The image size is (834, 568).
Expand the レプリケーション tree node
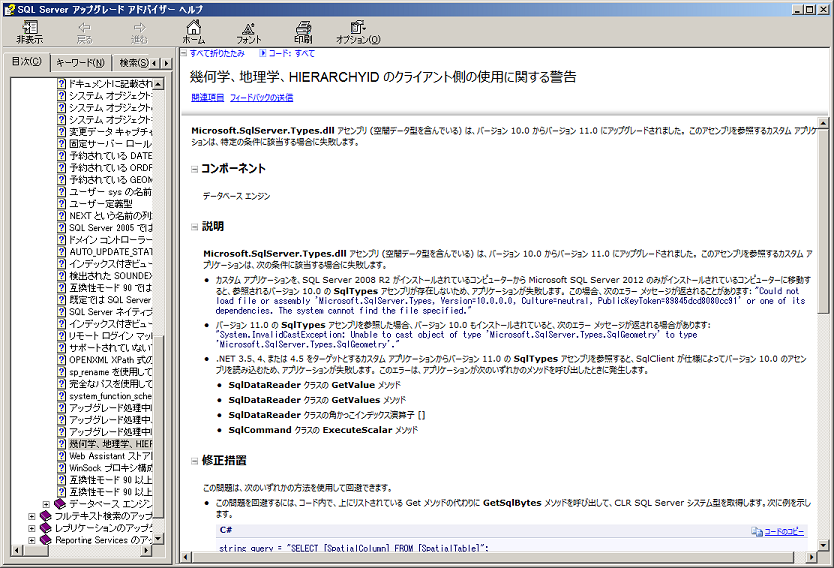(33, 526)
